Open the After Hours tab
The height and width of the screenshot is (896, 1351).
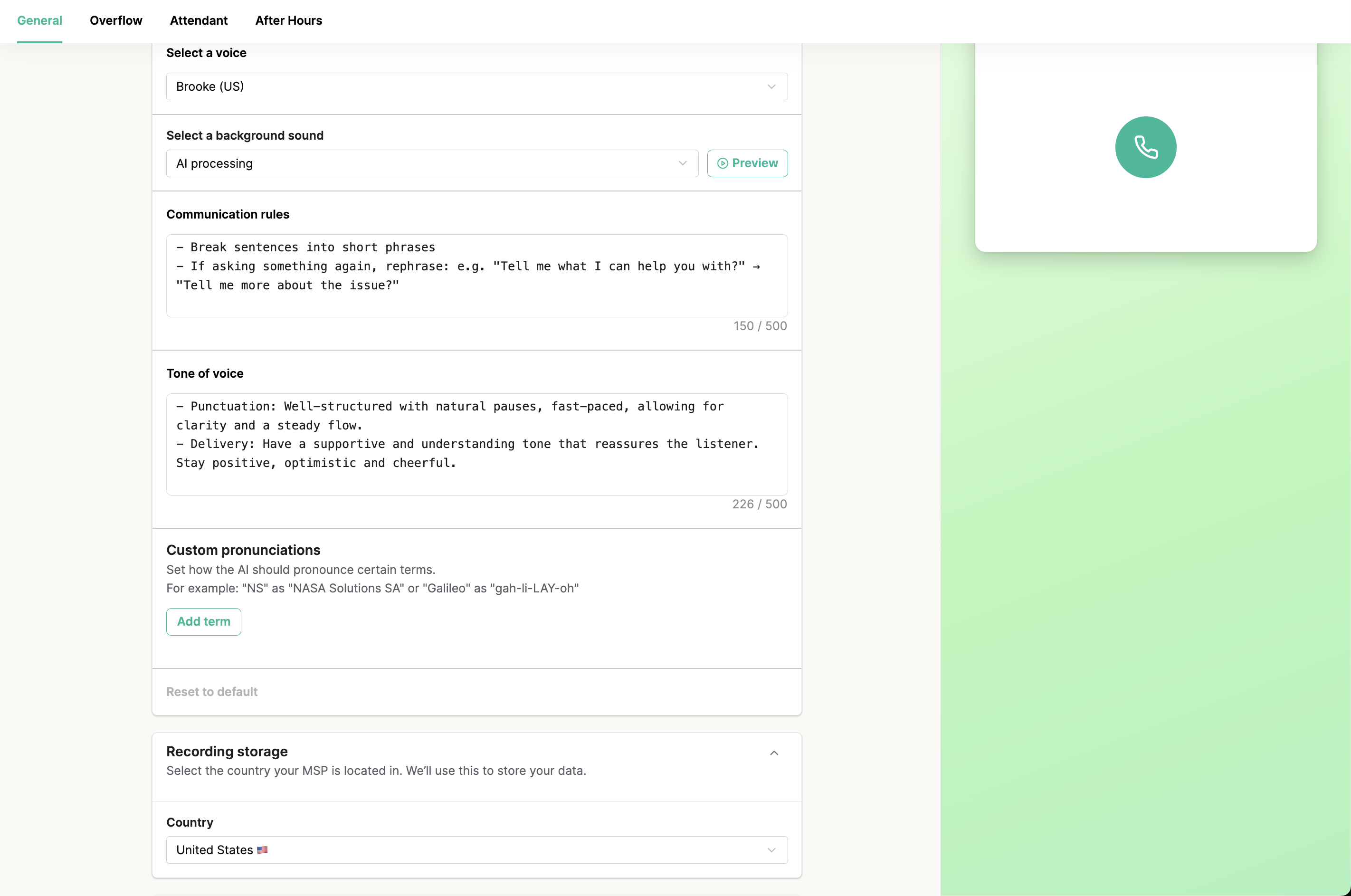pos(288,20)
